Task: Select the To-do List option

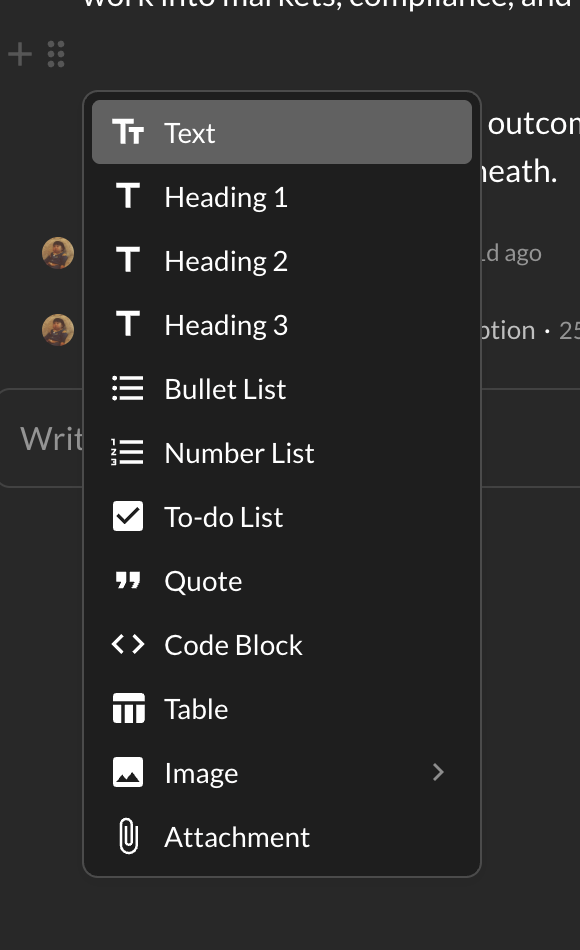Action: 282,516
